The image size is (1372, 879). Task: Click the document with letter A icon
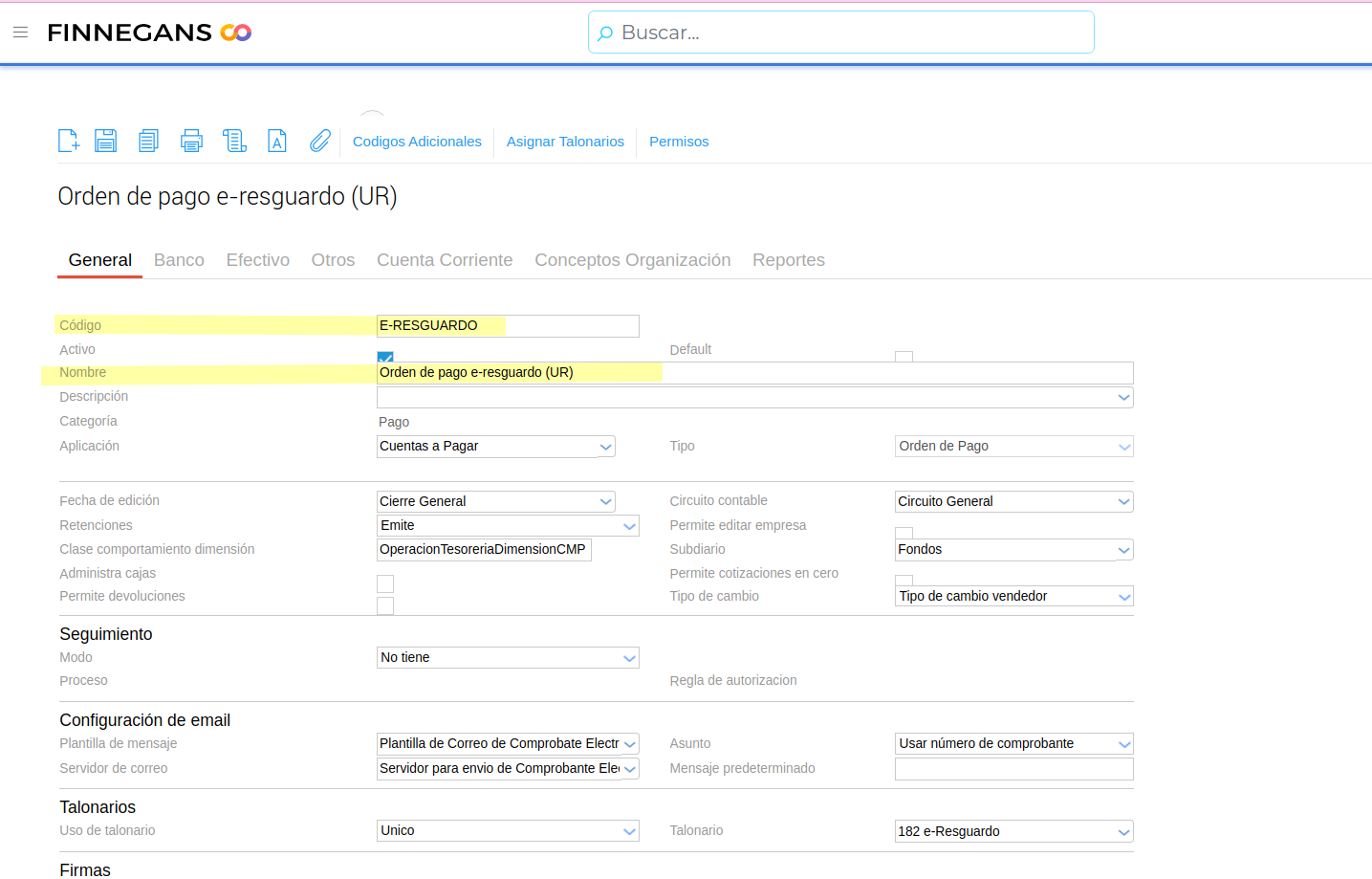[277, 142]
